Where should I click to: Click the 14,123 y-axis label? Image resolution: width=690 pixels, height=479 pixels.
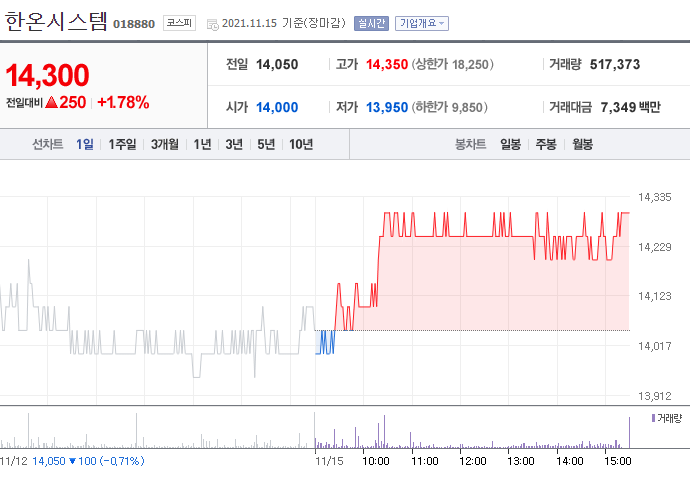click(x=655, y=296)
